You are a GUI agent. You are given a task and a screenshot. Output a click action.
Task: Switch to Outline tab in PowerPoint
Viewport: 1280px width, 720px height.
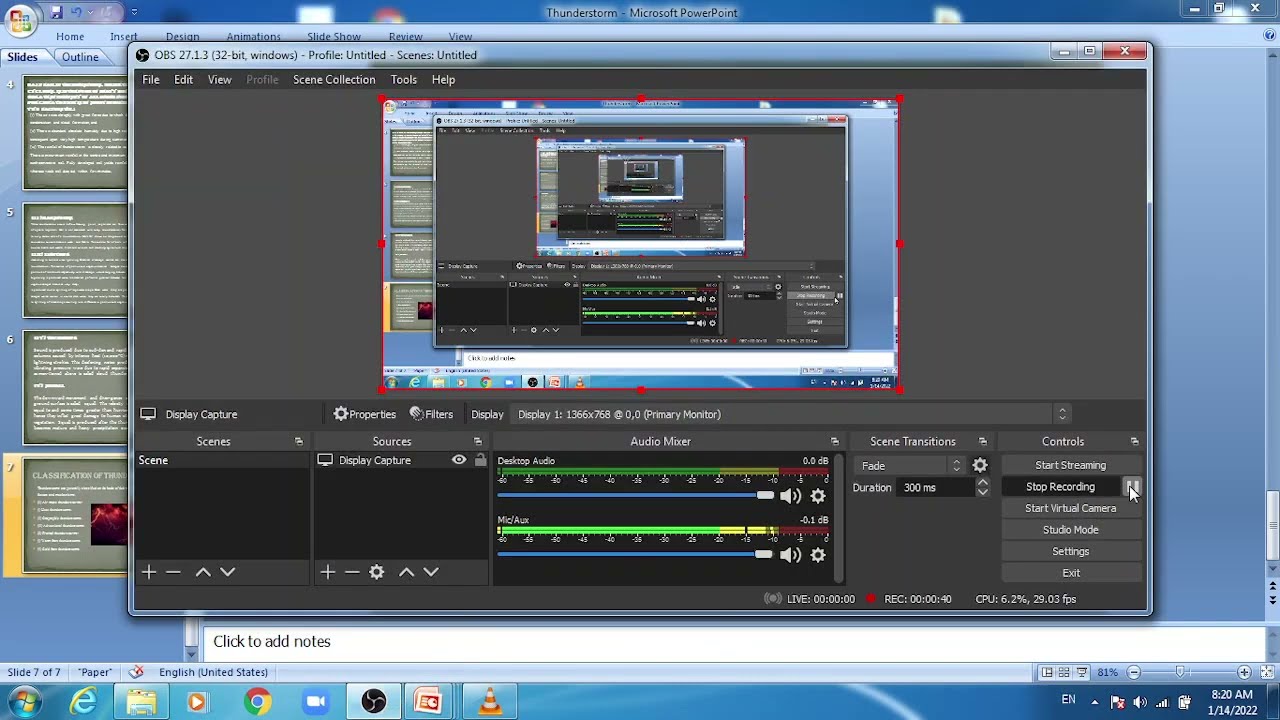coord(80,57)
